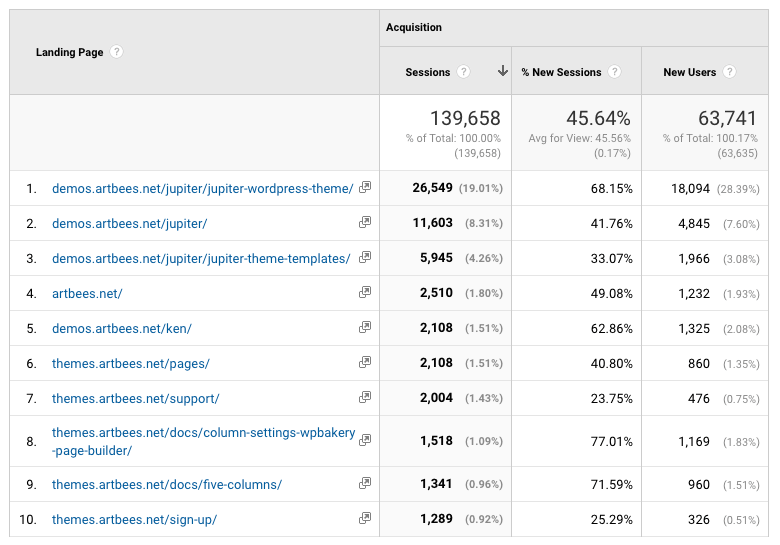
Task: Select total new users 63,741
Action: 727,118
